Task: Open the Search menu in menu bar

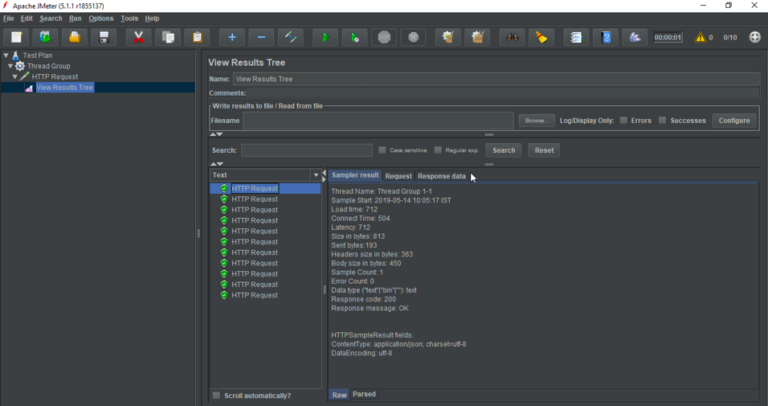Action: click(51, 19)
